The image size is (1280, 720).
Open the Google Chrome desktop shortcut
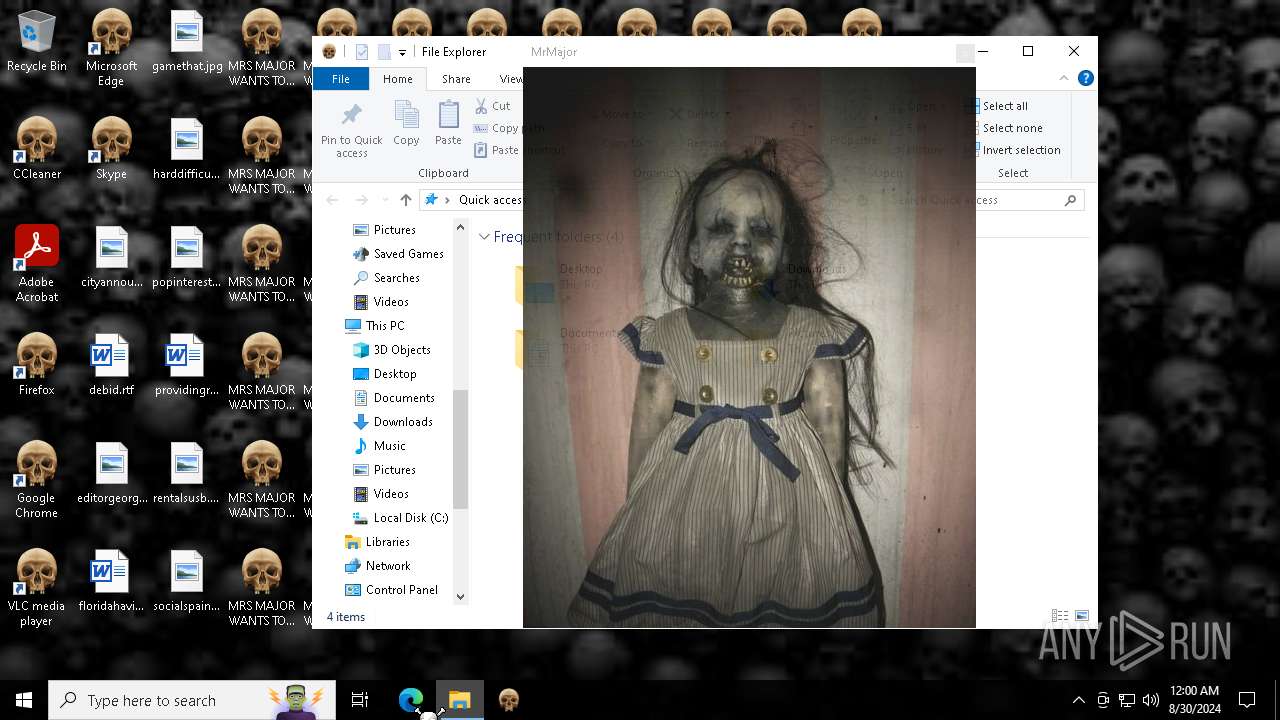pyautogui.click(x=37, y=480)
